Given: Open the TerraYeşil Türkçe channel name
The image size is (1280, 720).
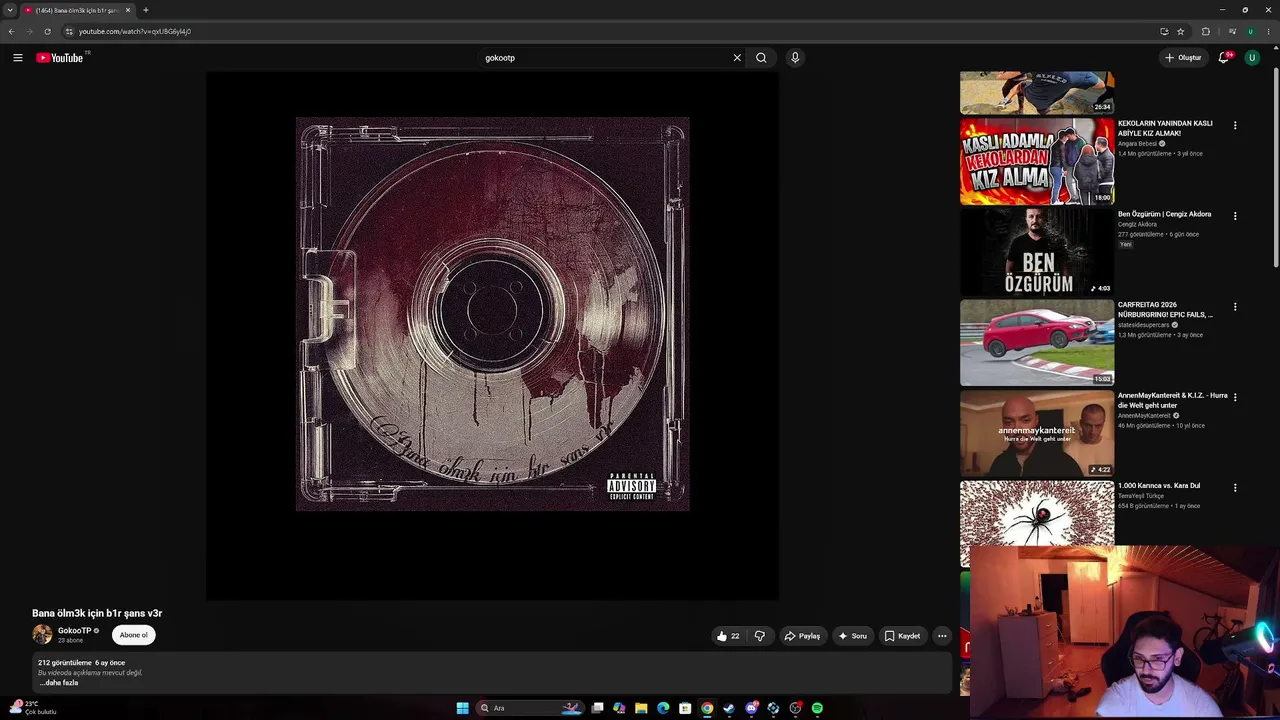Looking at the screenshot, I should tap(1141, 496).
